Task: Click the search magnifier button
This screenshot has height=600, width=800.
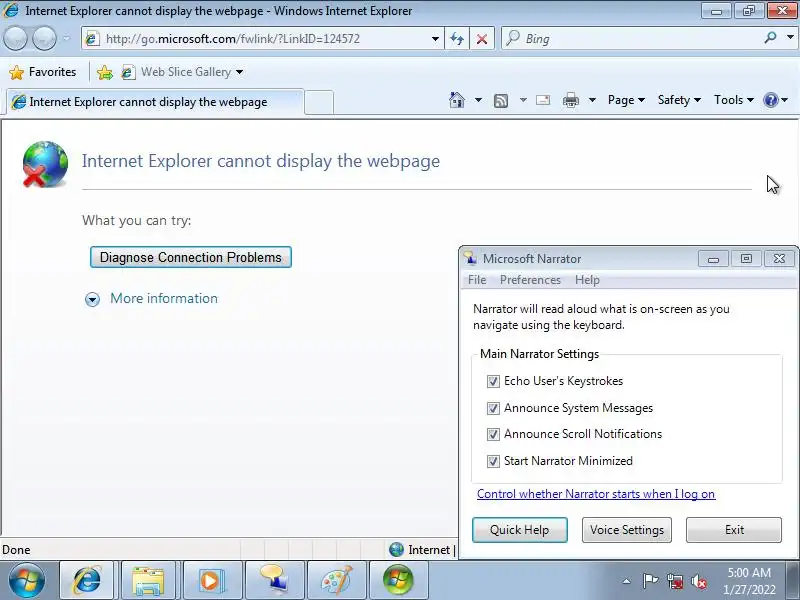Action: coord(770,38)
